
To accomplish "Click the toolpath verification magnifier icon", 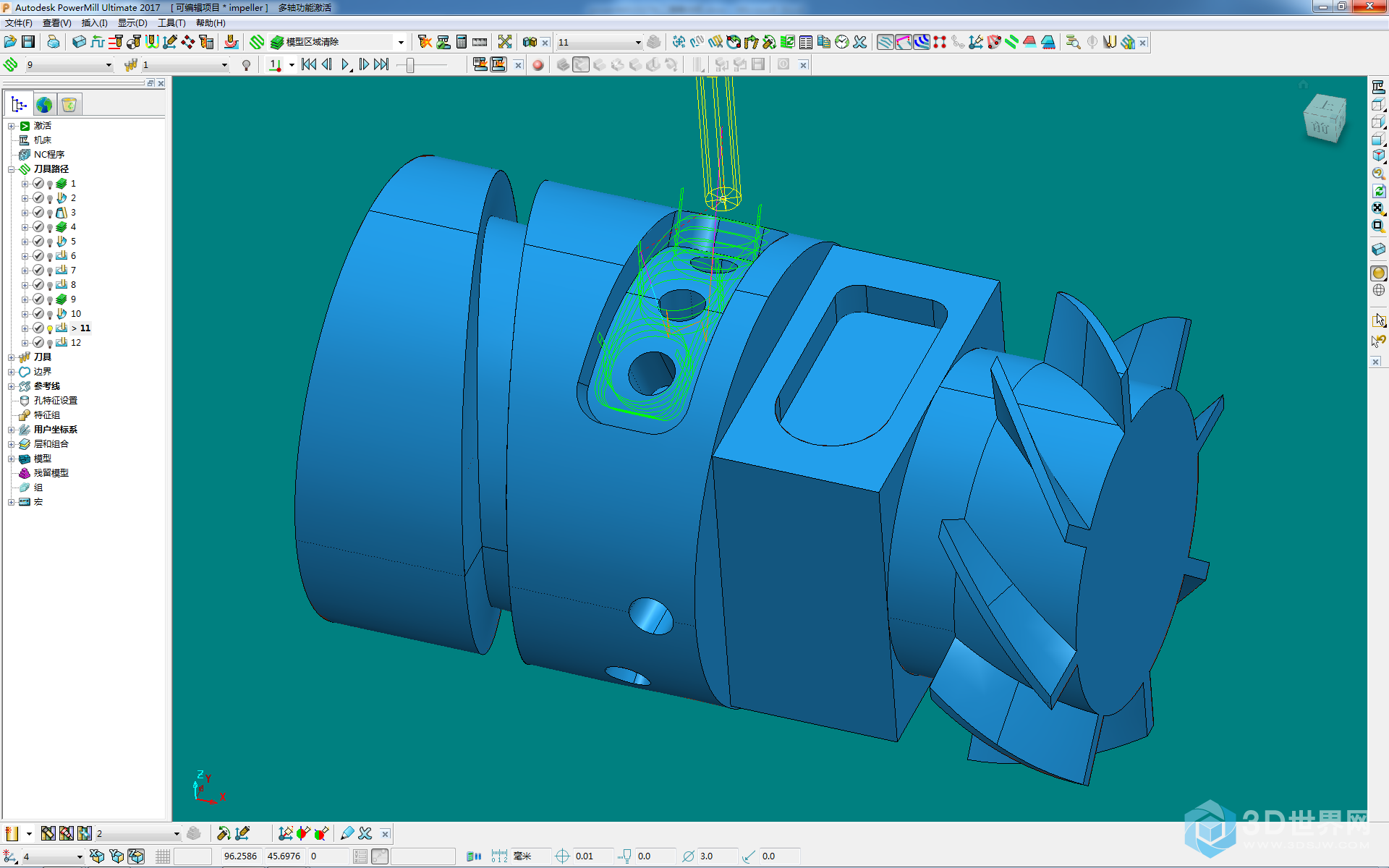I will pyautogui.click(x=1073, y=42).
